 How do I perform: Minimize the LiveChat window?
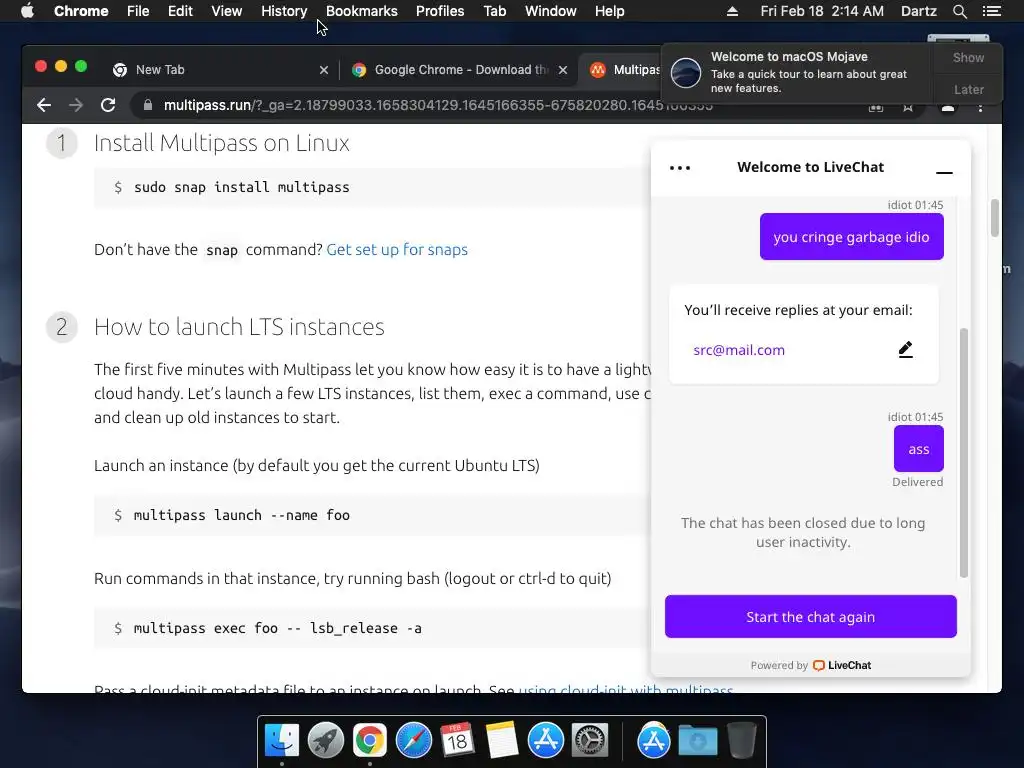coord(944,172)
